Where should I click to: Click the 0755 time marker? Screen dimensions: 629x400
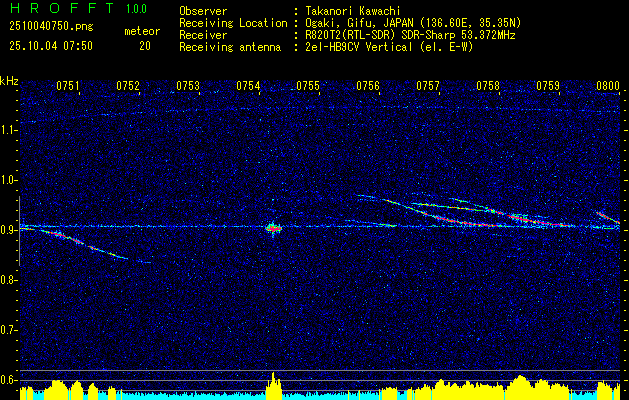[x=308, y=86]
